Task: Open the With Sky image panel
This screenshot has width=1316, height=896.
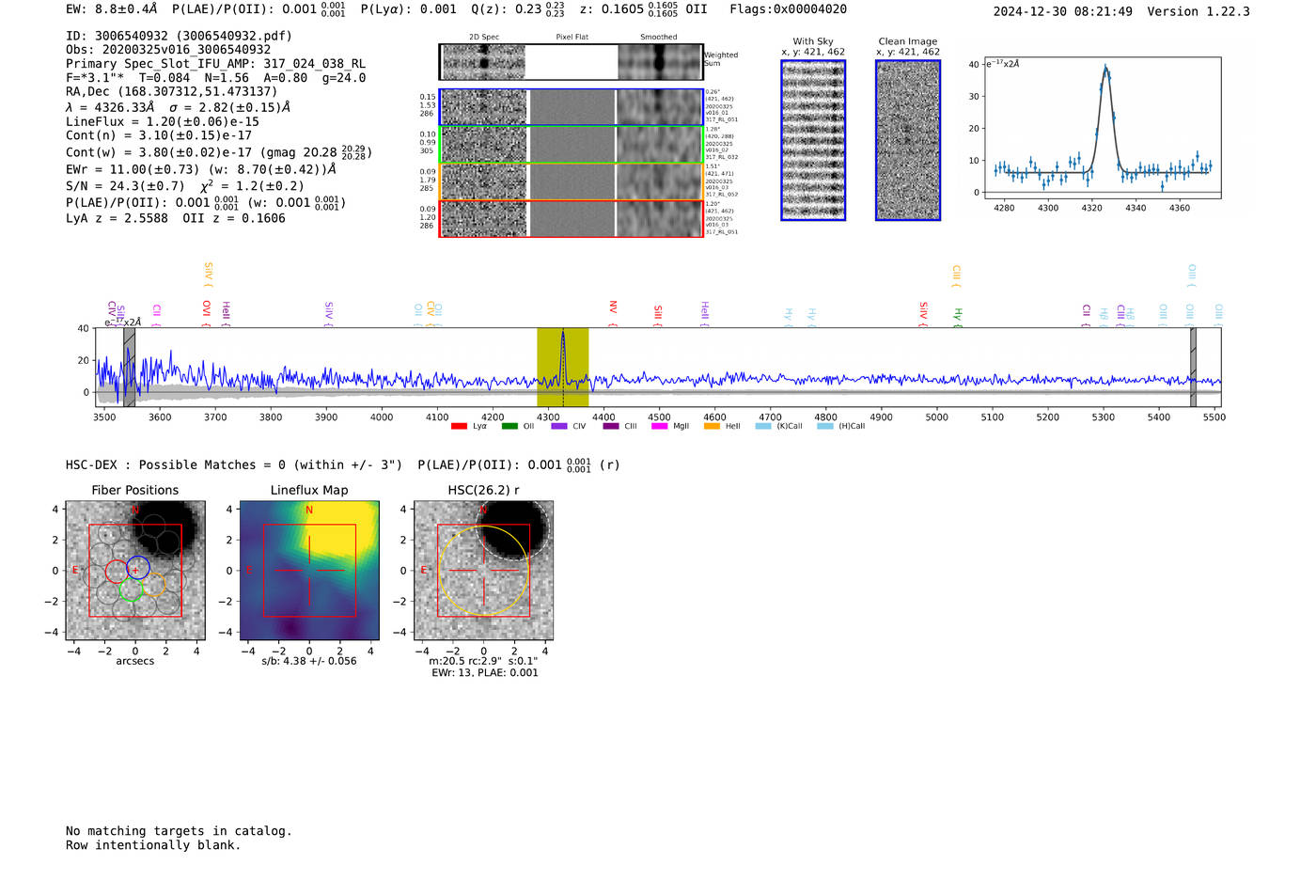Action: coord(813,140)
